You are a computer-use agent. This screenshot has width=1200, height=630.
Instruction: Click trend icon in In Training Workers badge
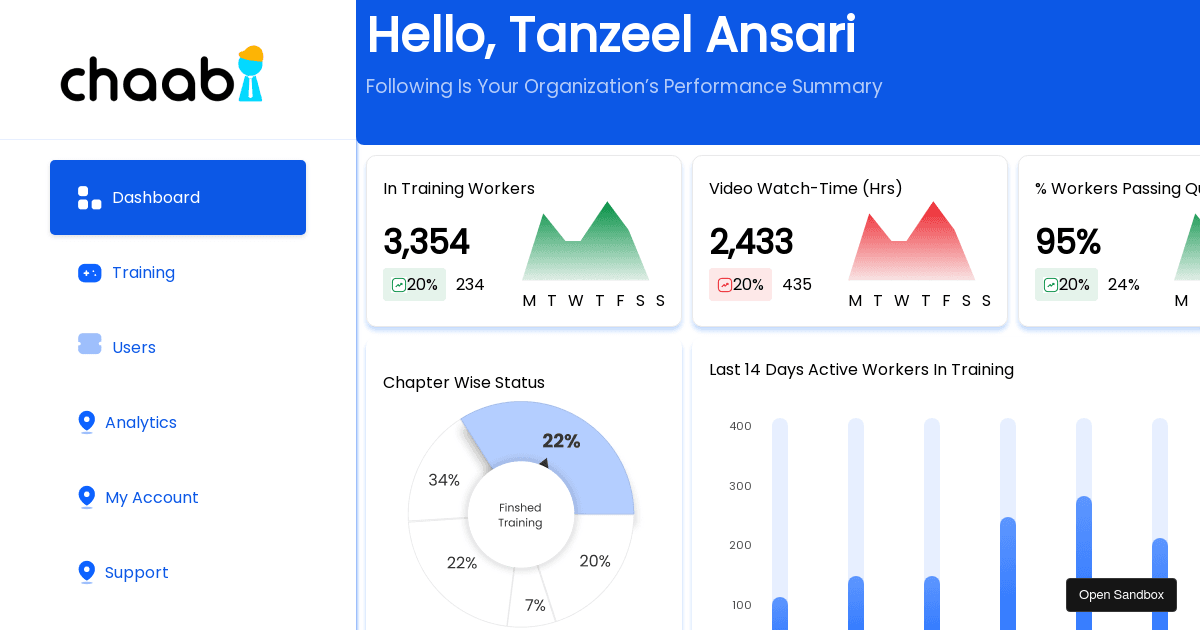click(x=399, y=285)
